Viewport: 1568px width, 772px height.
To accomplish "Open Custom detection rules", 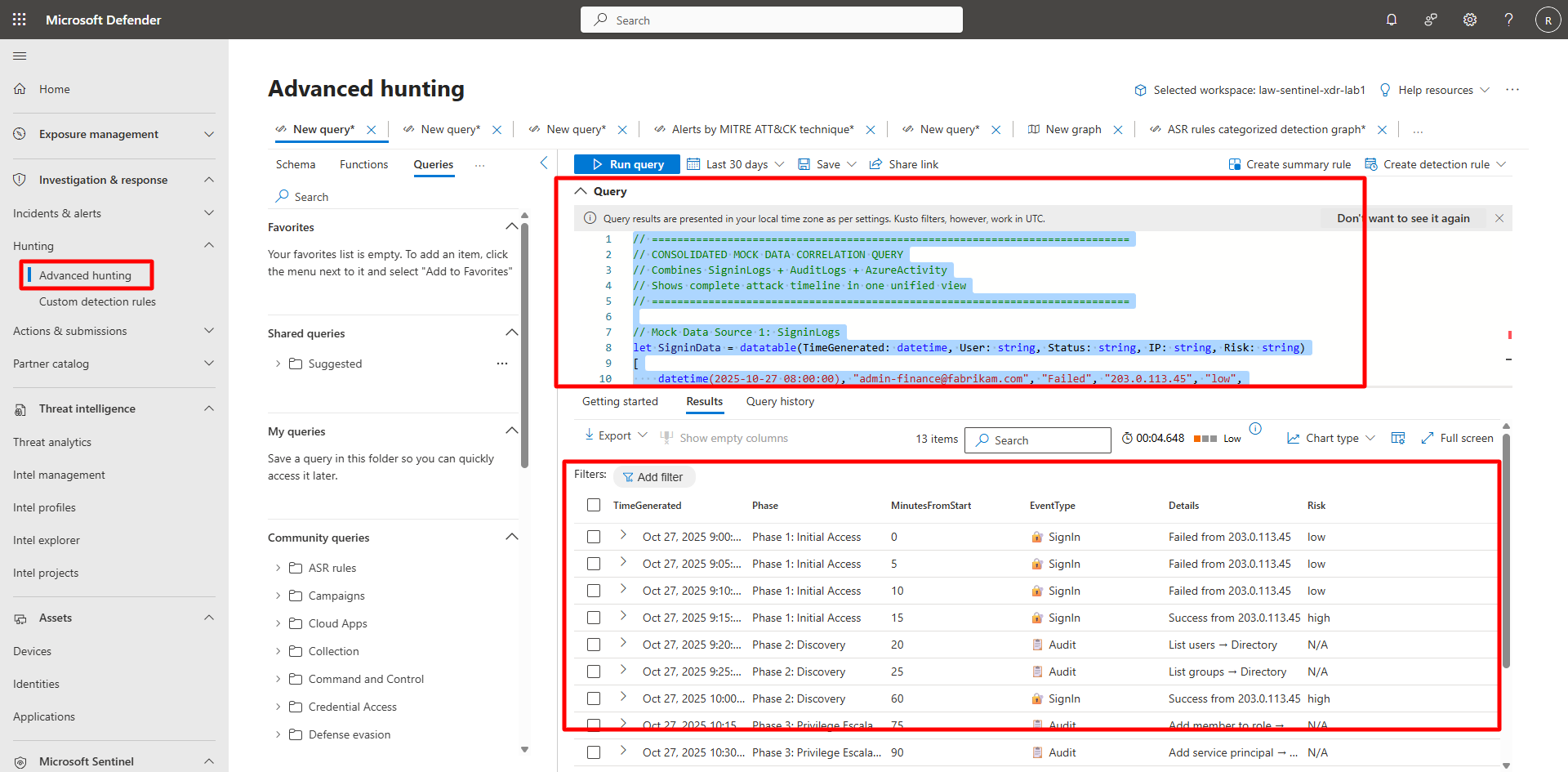I will (x=97, y=301).
